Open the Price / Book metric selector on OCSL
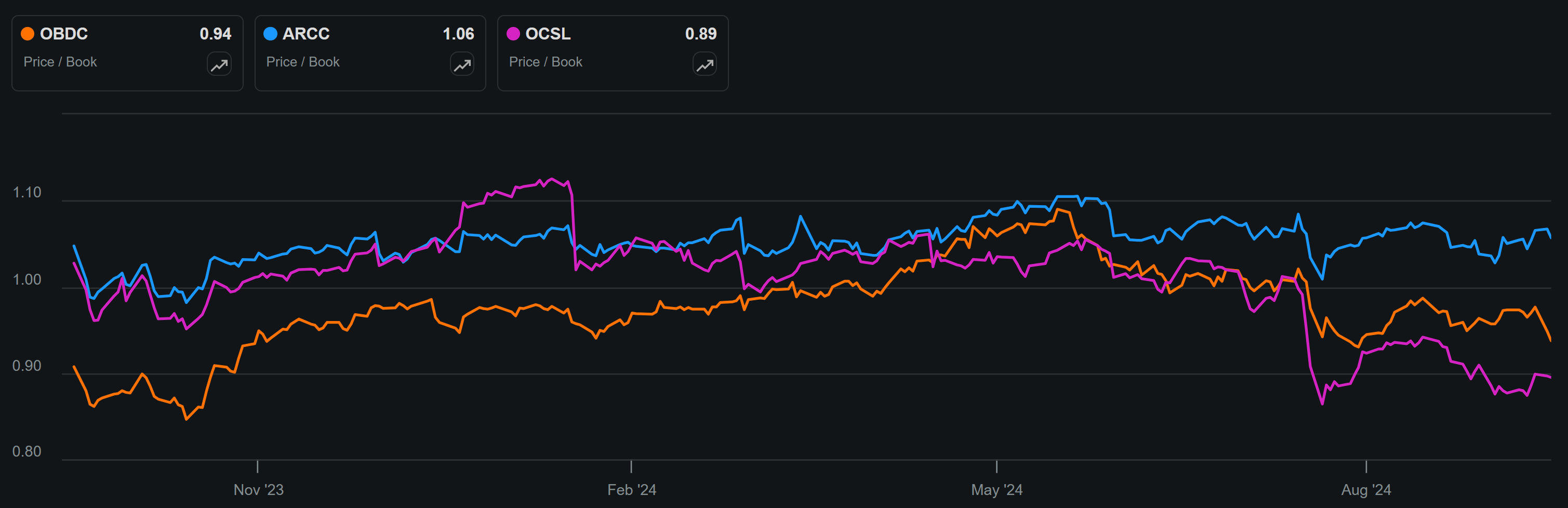1568x508 pixels. (546, 61)
